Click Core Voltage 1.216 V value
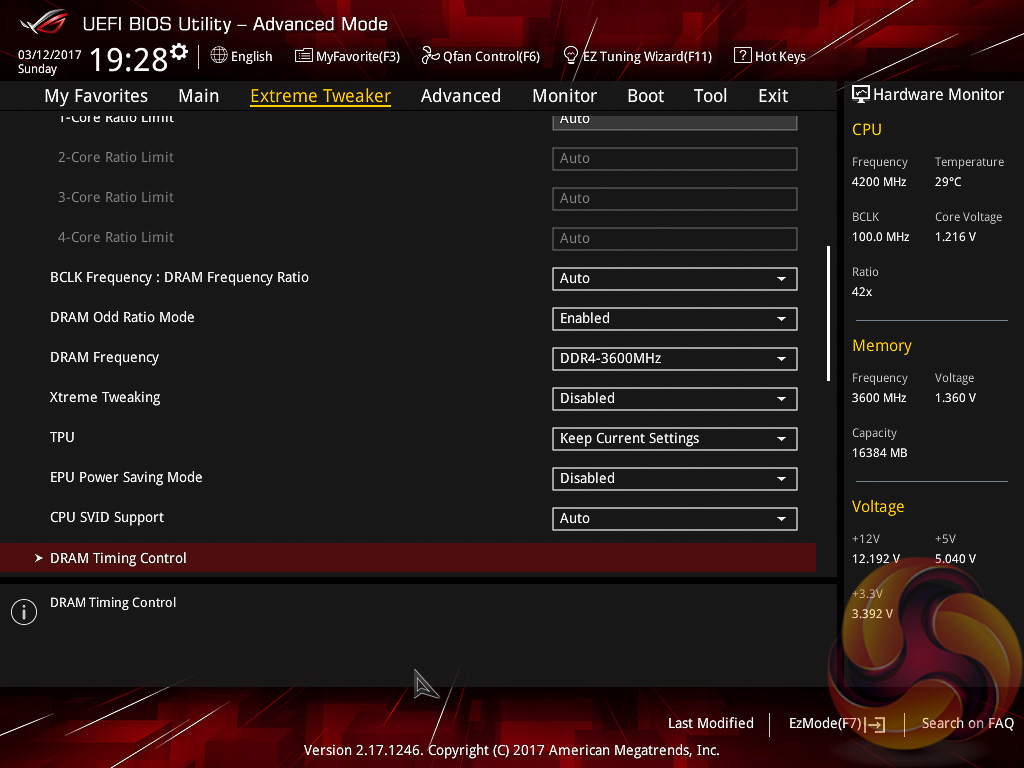The height and width of the screenshot is (768, 1024). (955, 236)
